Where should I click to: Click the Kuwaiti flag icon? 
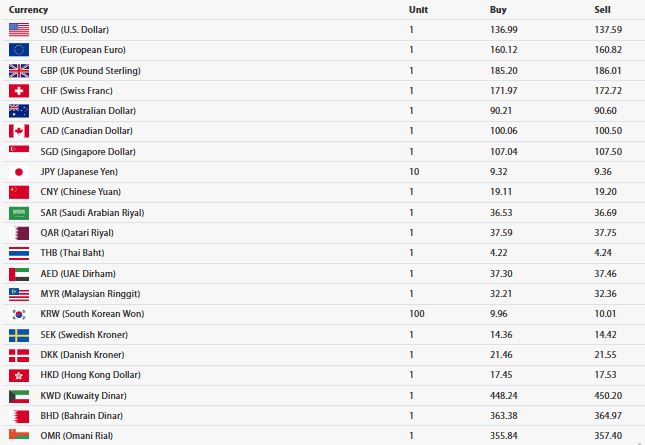(x=19, y=395)
